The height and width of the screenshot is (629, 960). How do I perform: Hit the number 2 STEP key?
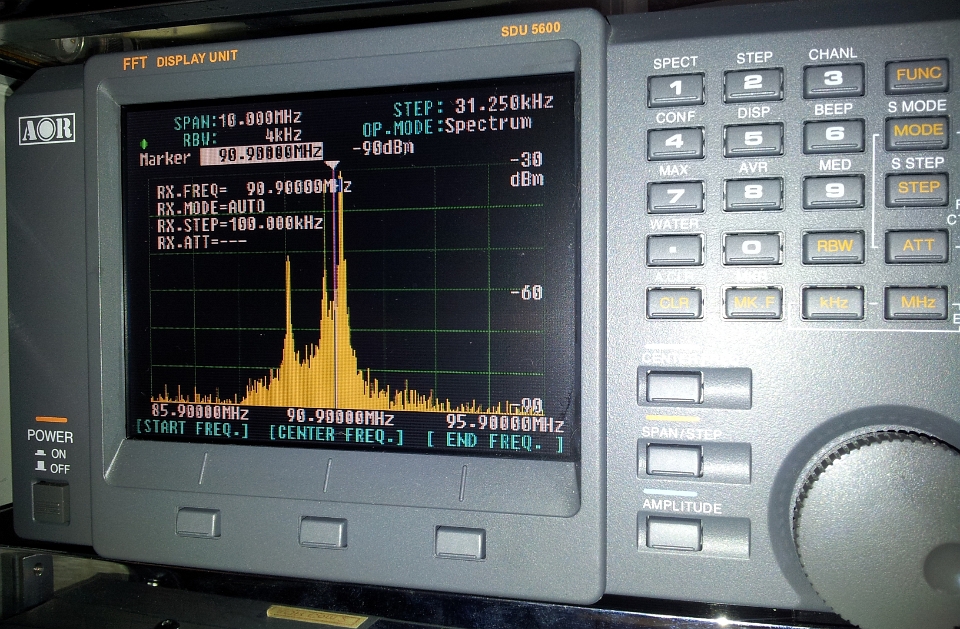(x=753, y=84)
